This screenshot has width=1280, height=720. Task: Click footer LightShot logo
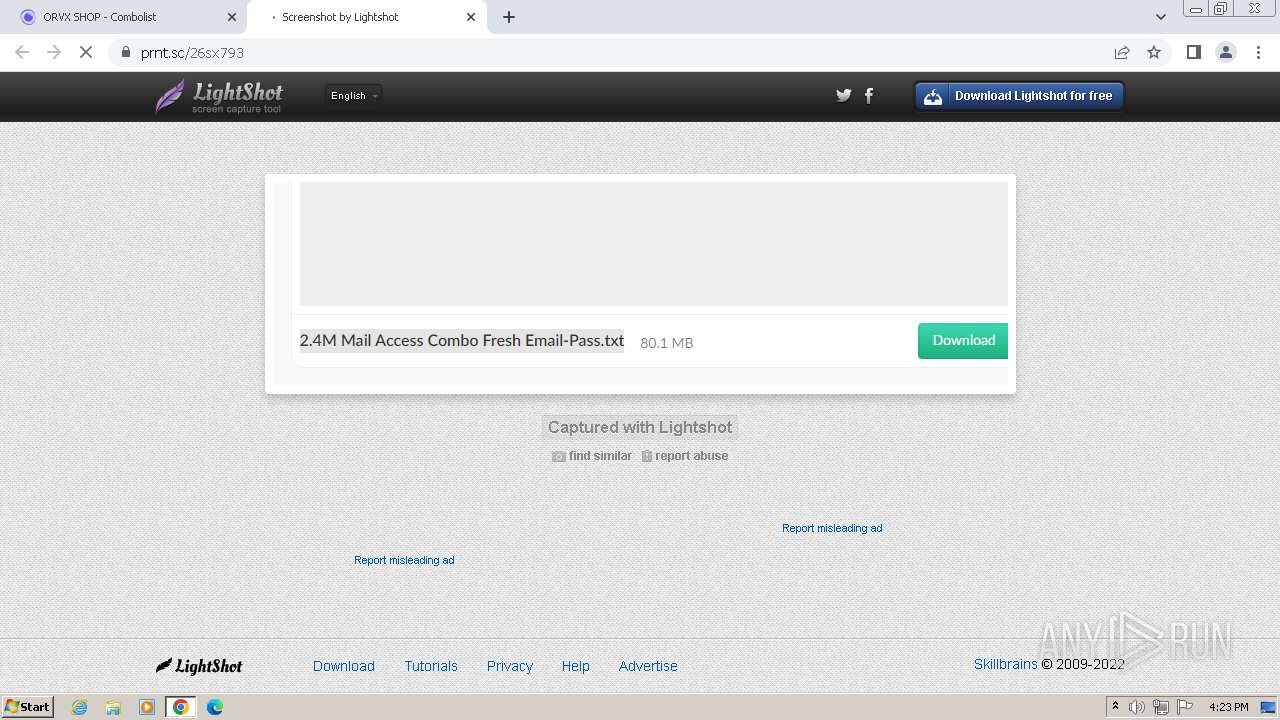click(199, 666)
